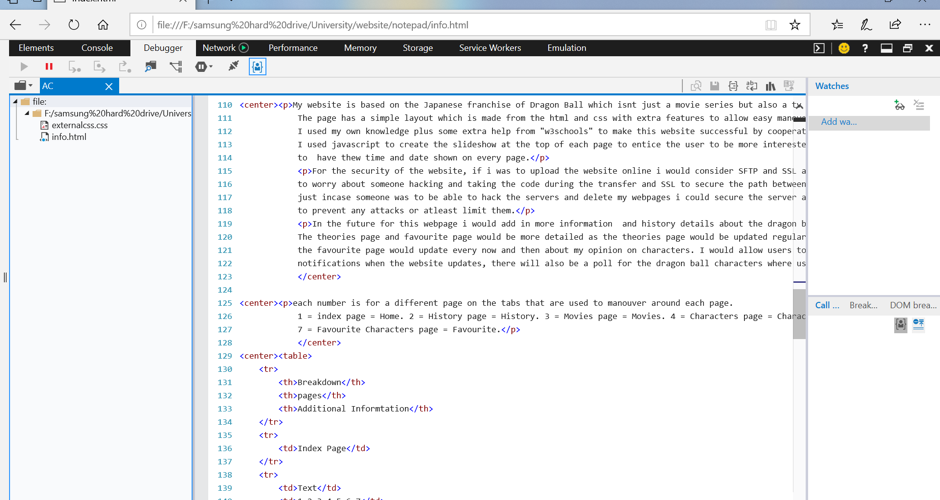Collapse the F:/samsung hard drive folder node
The width and height of the screenshot is (940, 500).
click(27, 113)
